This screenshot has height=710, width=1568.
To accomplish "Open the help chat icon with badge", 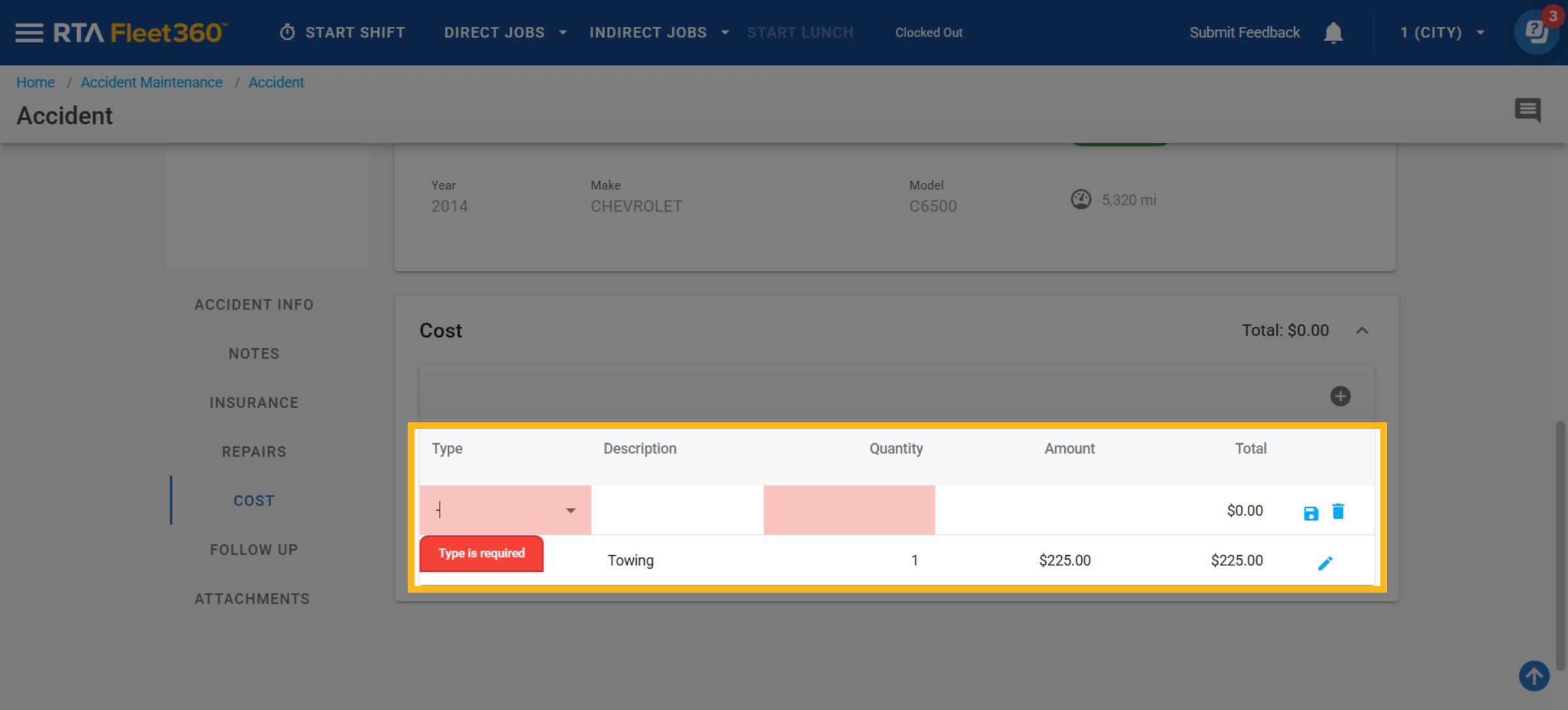I will tap(1537, 31).
